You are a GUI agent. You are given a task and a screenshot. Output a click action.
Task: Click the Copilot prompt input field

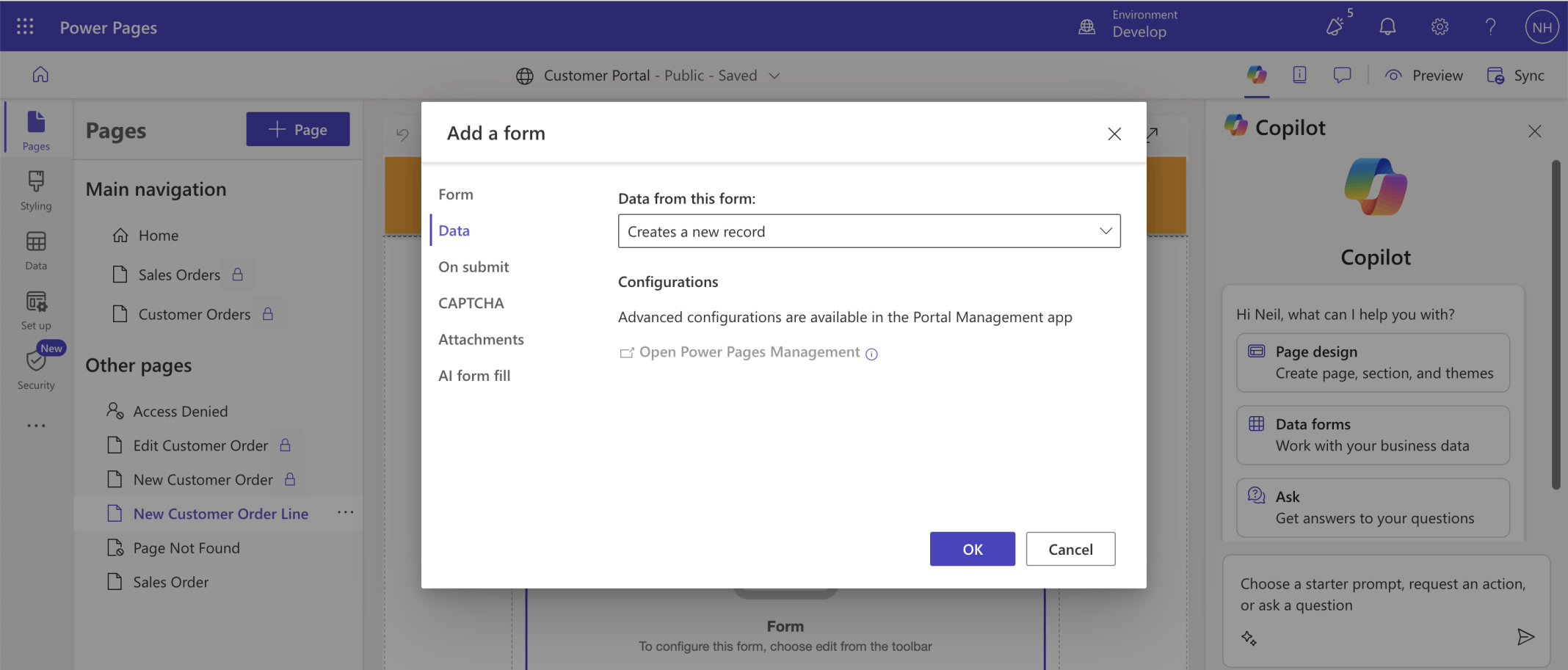pyautogui.click(x=1382, y=594)
